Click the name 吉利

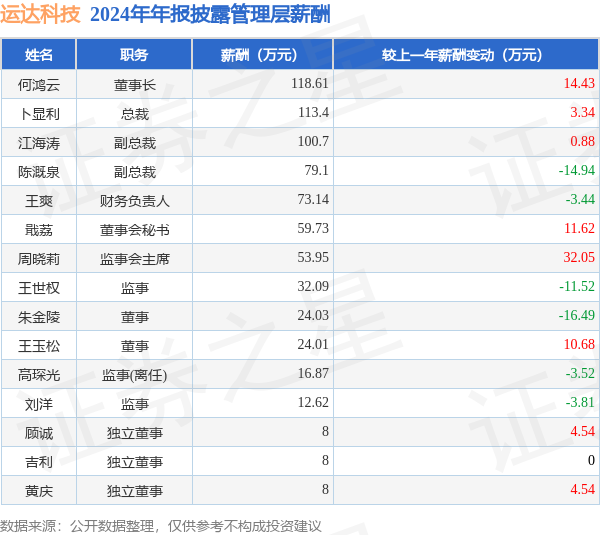click(x=39, y=463)
